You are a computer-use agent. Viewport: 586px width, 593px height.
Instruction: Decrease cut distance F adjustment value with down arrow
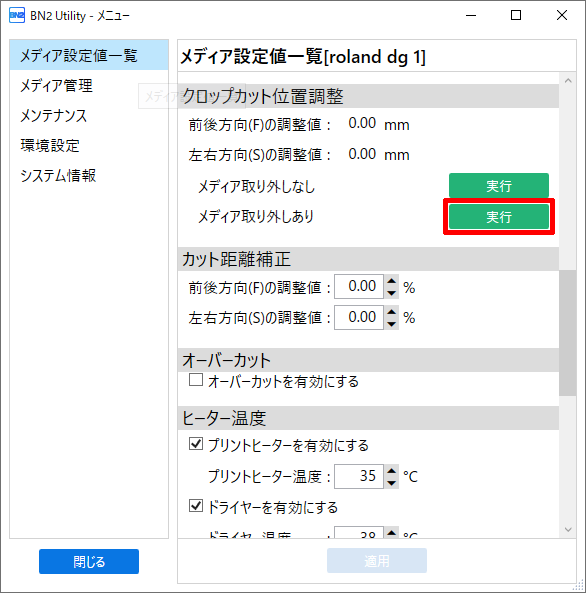[392, 293]
